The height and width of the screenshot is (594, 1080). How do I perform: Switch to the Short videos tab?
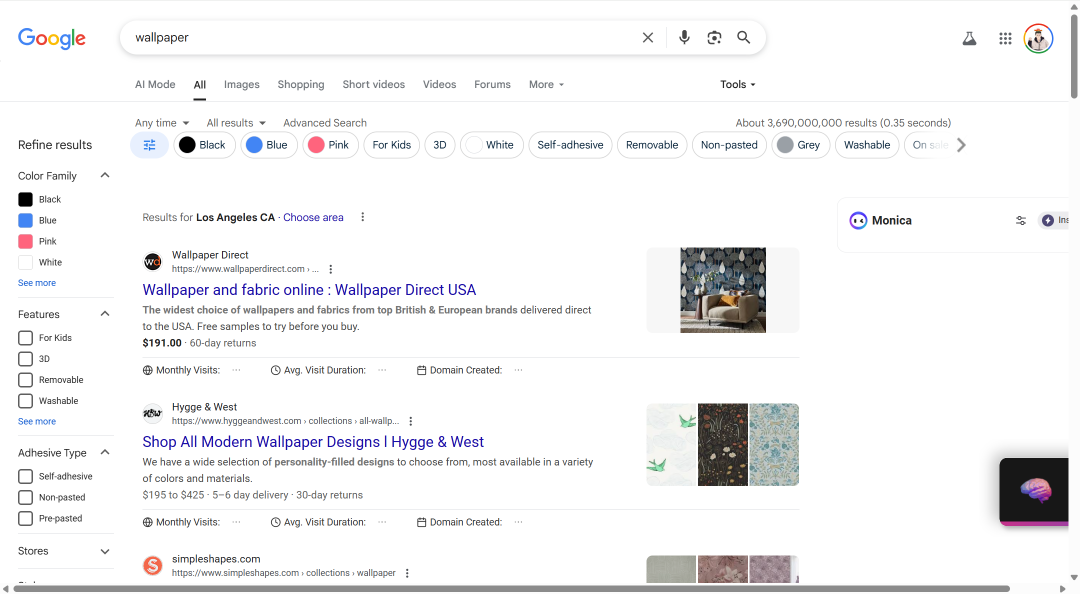coord(373,84)
